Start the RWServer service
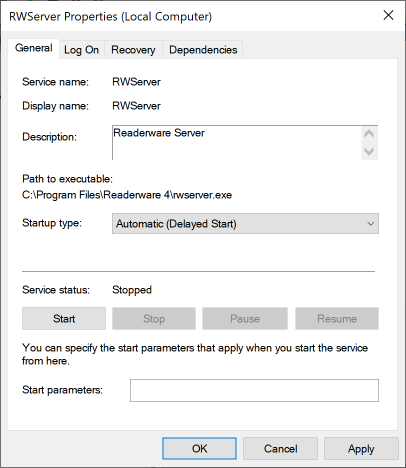 64,319
